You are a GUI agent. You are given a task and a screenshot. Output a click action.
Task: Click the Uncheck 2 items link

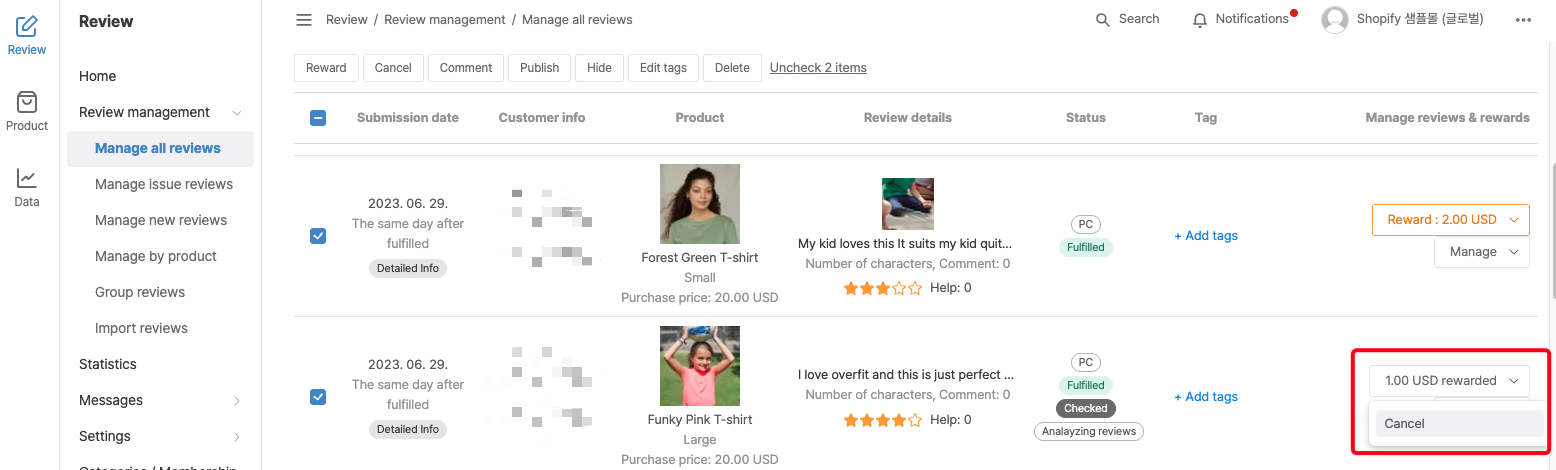tap(818, 68)
